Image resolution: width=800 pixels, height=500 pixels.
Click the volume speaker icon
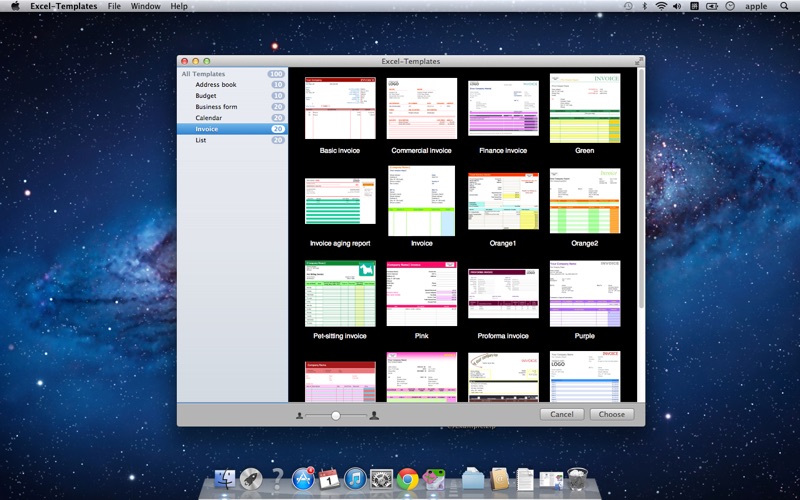[677, 6]
